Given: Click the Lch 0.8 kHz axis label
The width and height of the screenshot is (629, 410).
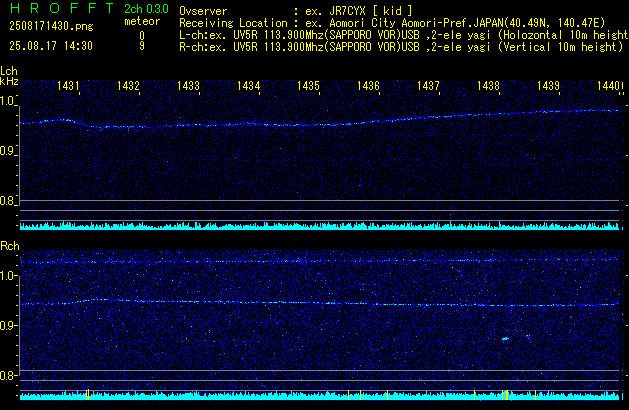Looking at the screenshot, I should [x=7, y=201].
